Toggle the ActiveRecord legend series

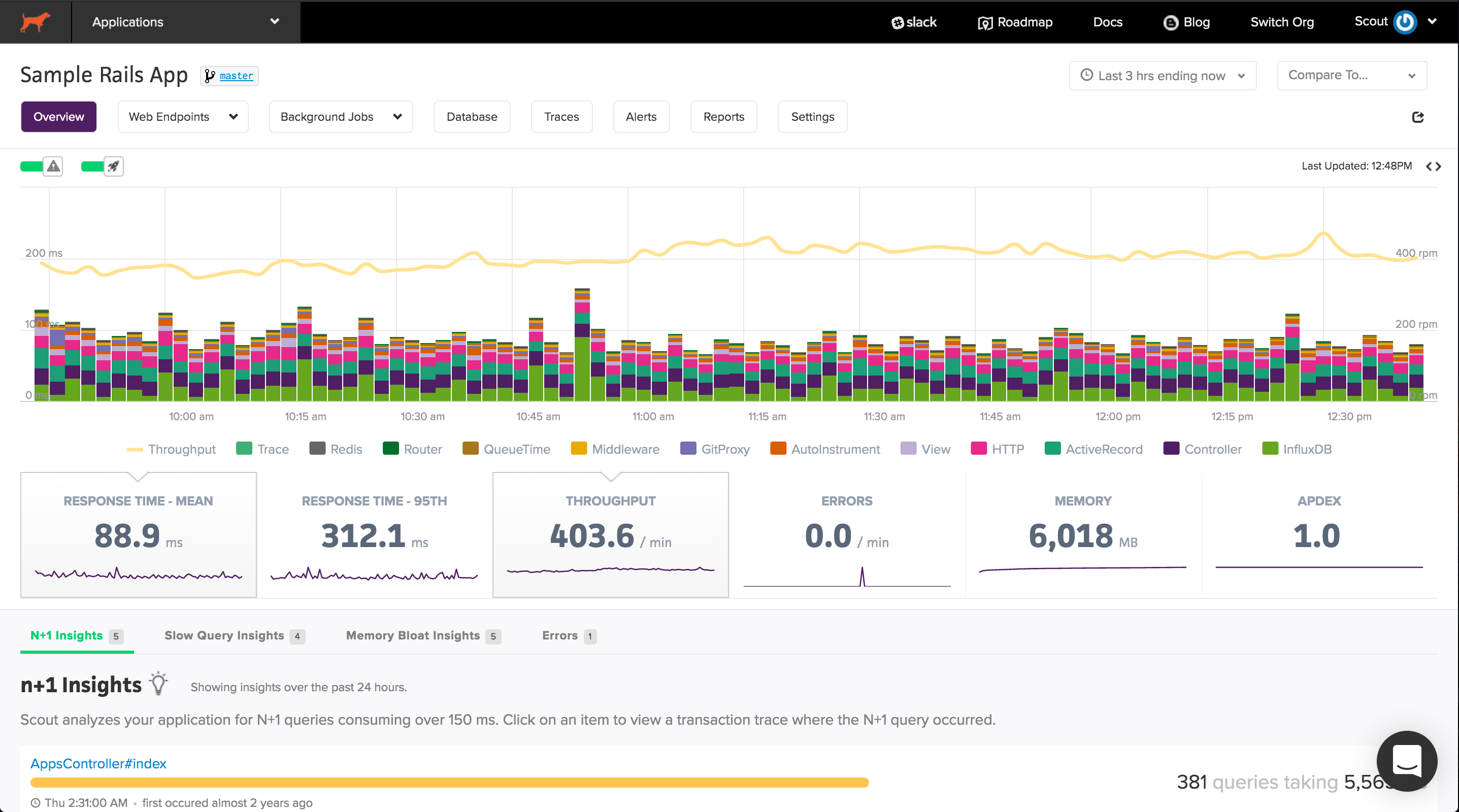click(x=1093, y=449)
